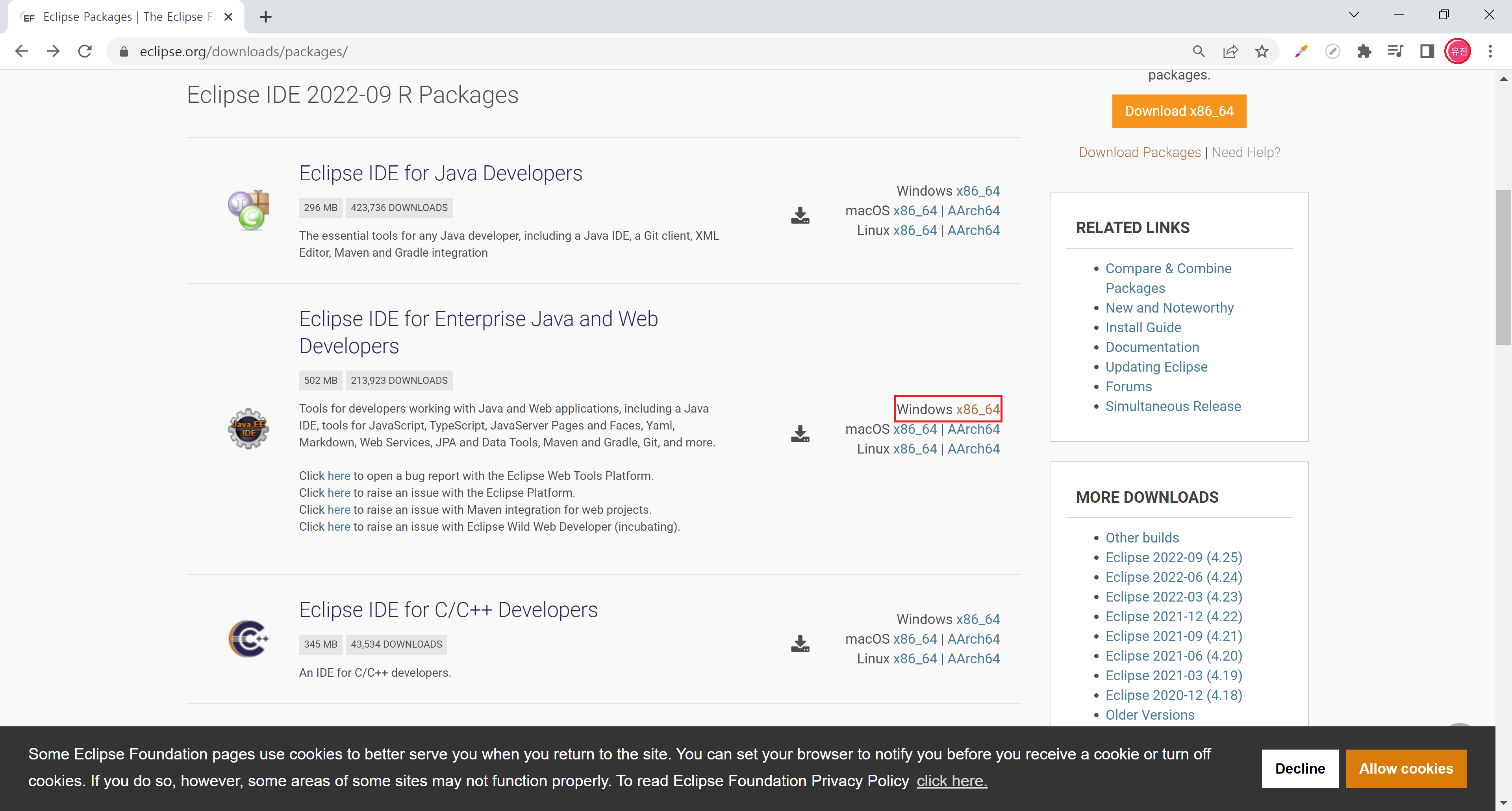The height and width of the screenshot is (811, 1512).
Task: Open the colorful pen extension icon
Action: click(1301, 52)
